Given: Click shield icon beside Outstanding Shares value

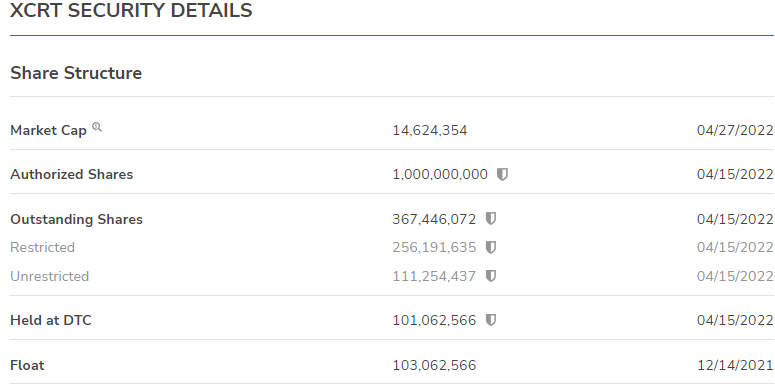Looking at the screenshot, I should click(x=490, y=219).
